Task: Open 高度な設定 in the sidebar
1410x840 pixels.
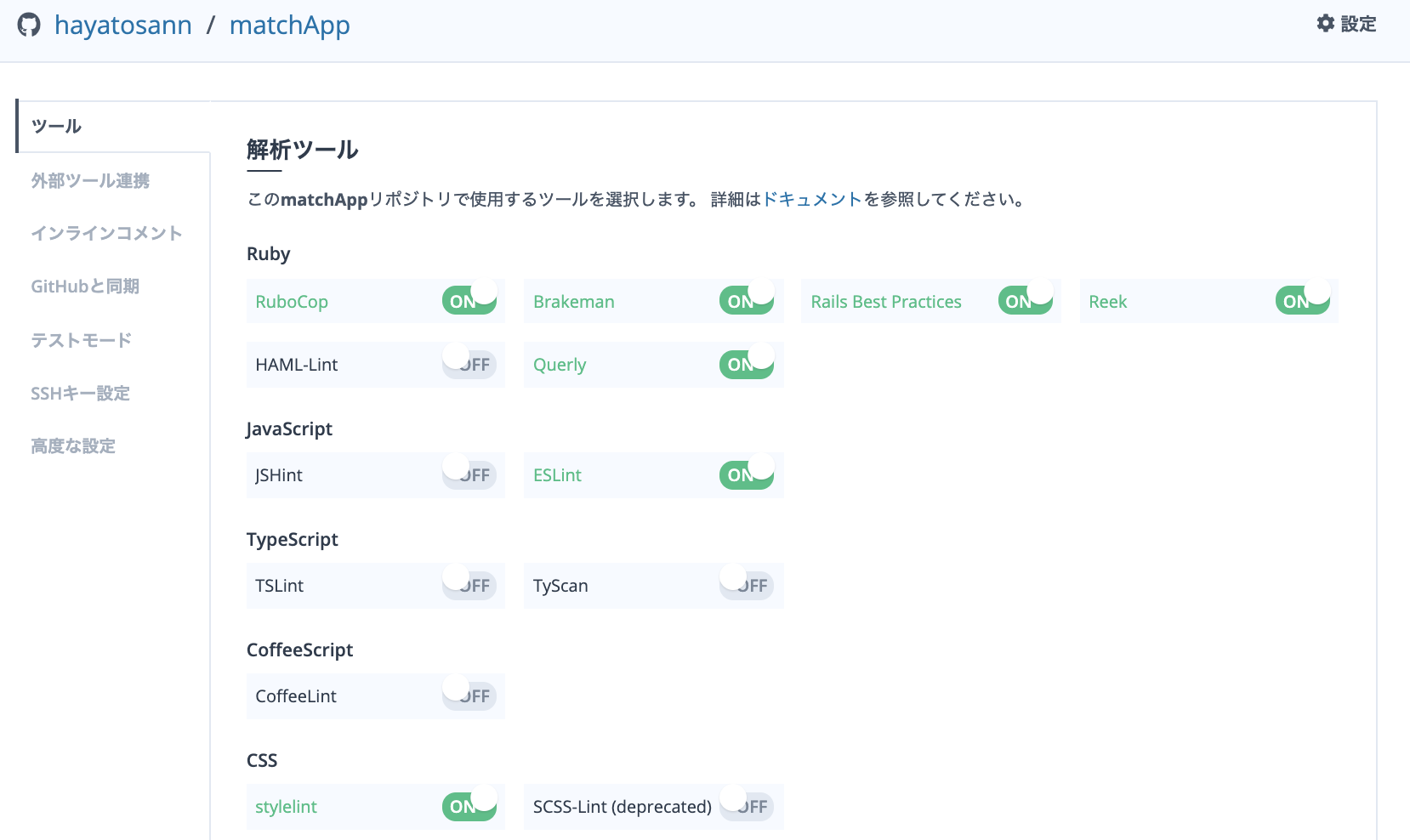Action: pyautogui.click(x=73, y=446)
